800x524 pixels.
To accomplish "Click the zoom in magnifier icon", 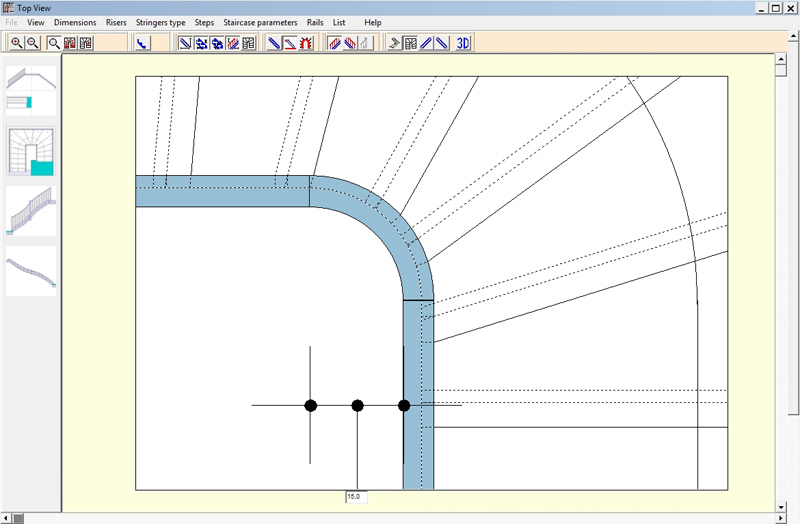I will tap(17, 43).
